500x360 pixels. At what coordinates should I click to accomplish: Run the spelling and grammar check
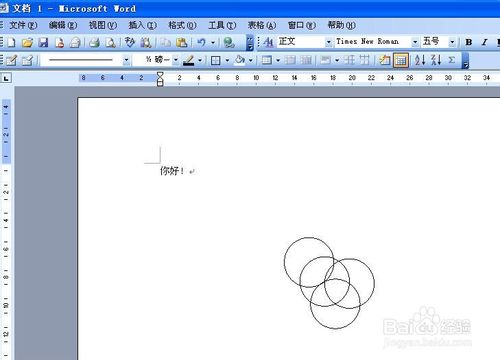pos(130,42)
